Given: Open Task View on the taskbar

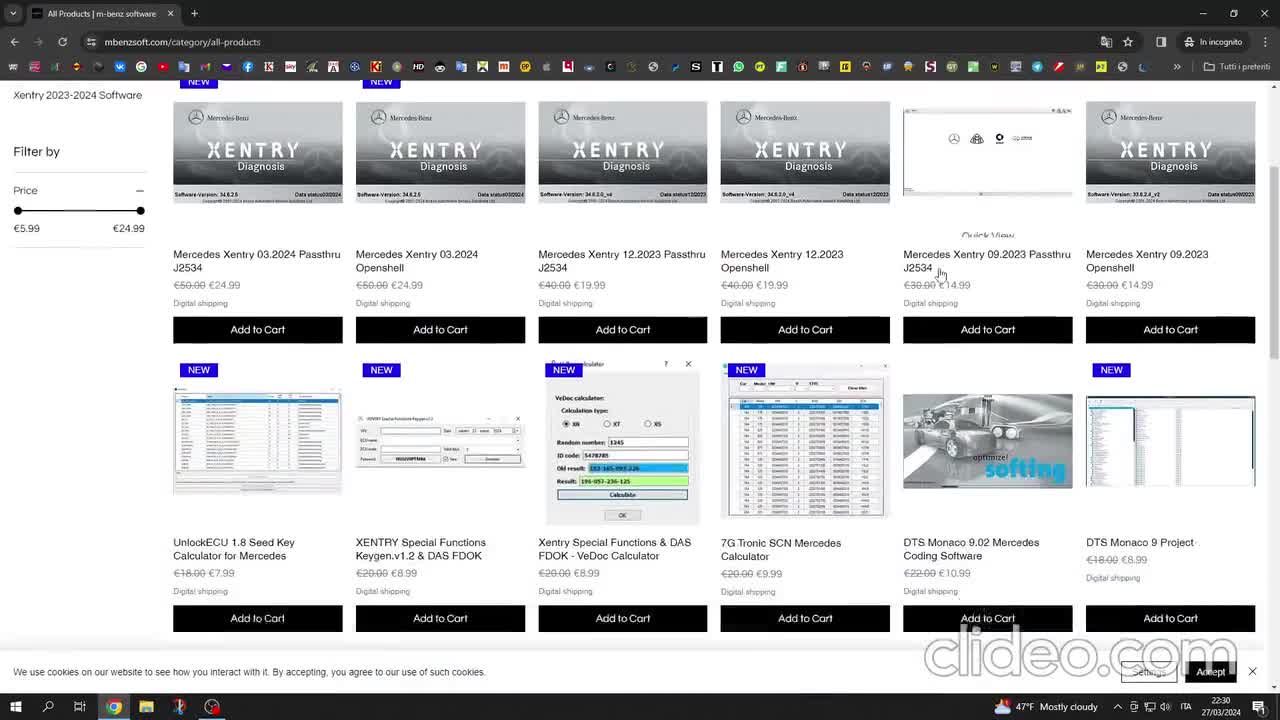Looking at the screenshot, I should pyautogui.click(x=80, y=707).
